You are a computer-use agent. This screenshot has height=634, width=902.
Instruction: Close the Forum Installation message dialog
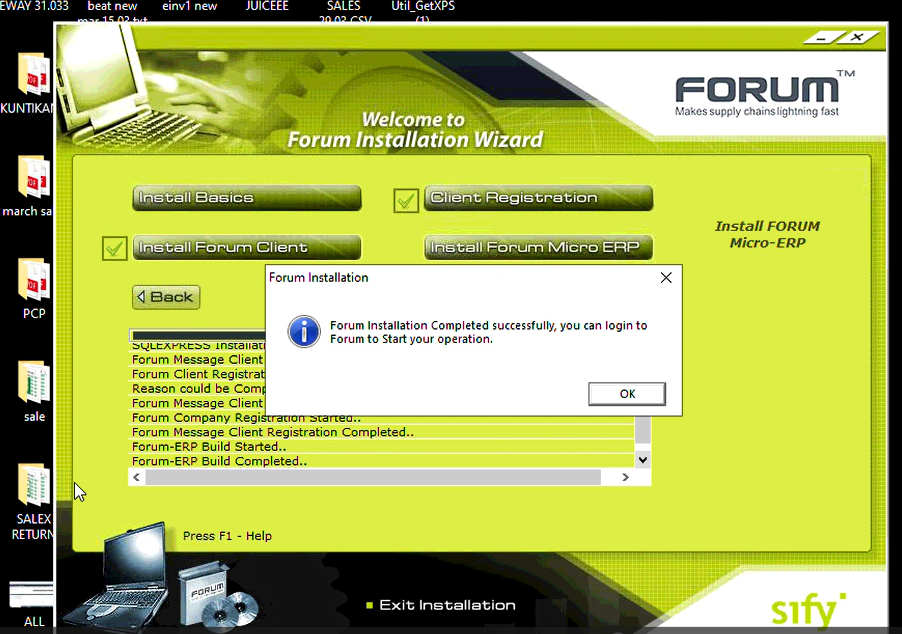(666, 278)
